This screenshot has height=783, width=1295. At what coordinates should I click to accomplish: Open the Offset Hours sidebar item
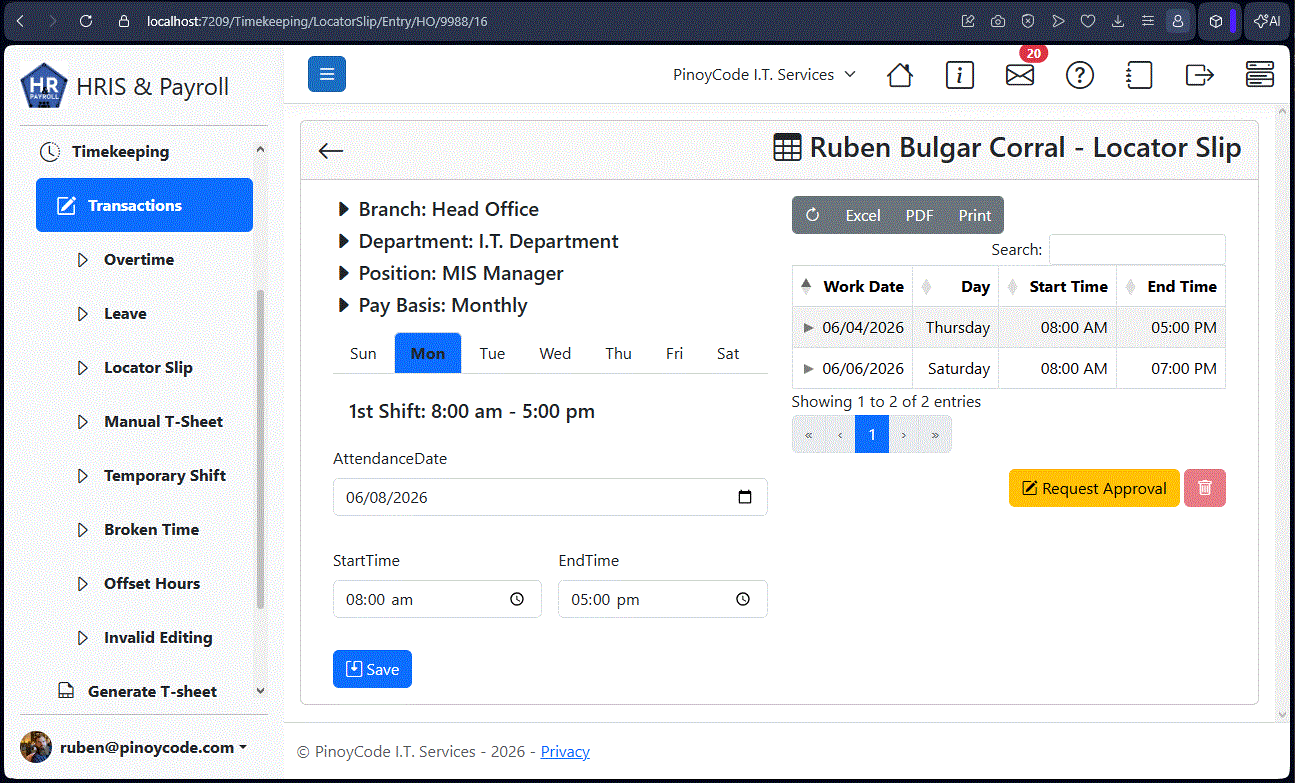point(152,583)
